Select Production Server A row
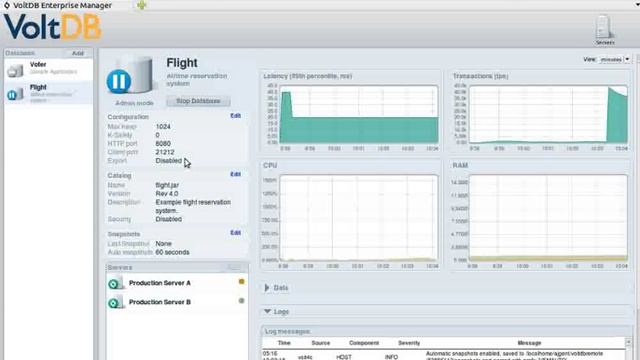The image size is (640, 360). (x=177, y=283)
